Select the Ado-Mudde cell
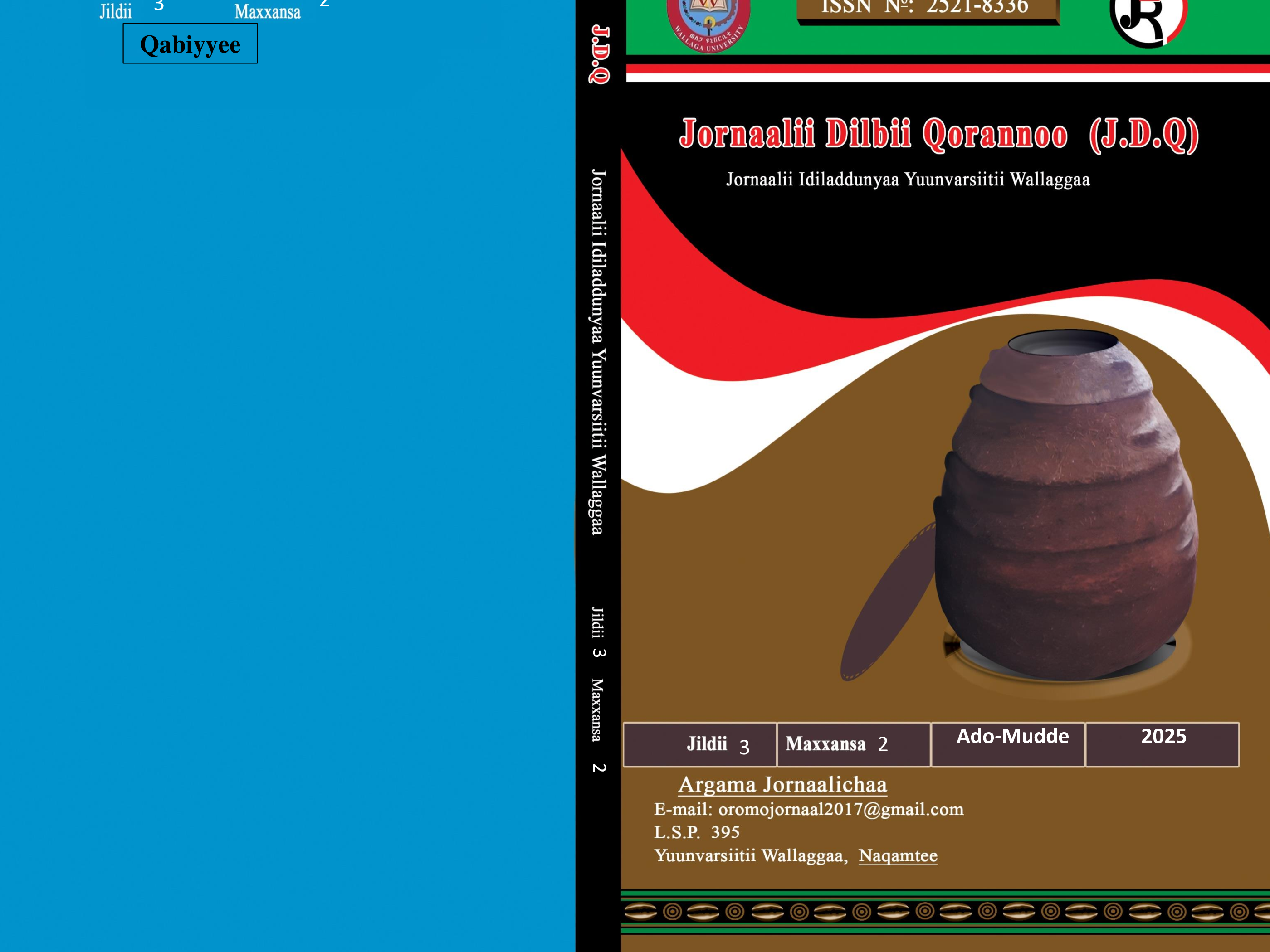The image size is (1270, 952). click(1008, 744)
